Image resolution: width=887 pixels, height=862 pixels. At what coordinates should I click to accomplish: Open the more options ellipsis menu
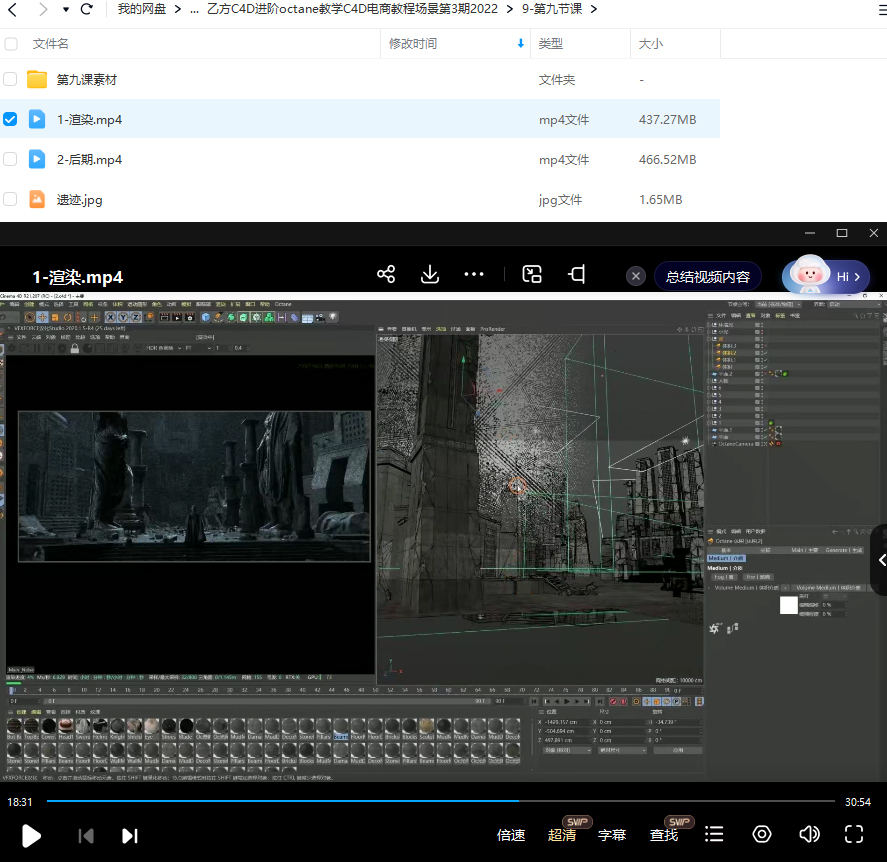coord(474,275)
